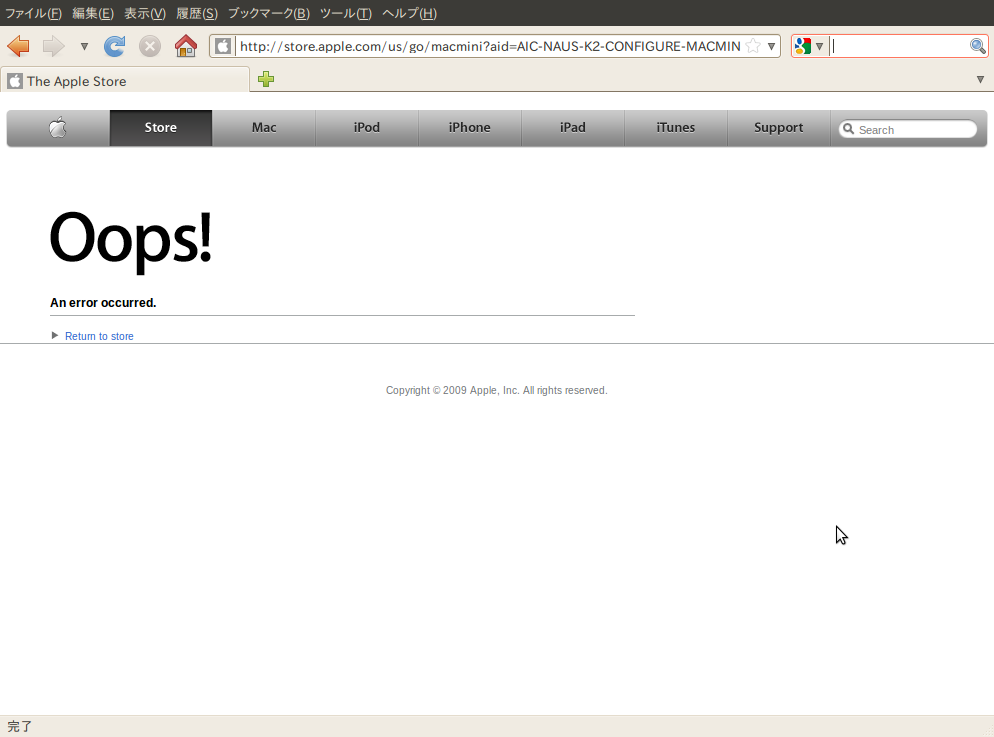Open the 表示(V) menu
This screenshot has height=737, width=994.
coord(145,13)
